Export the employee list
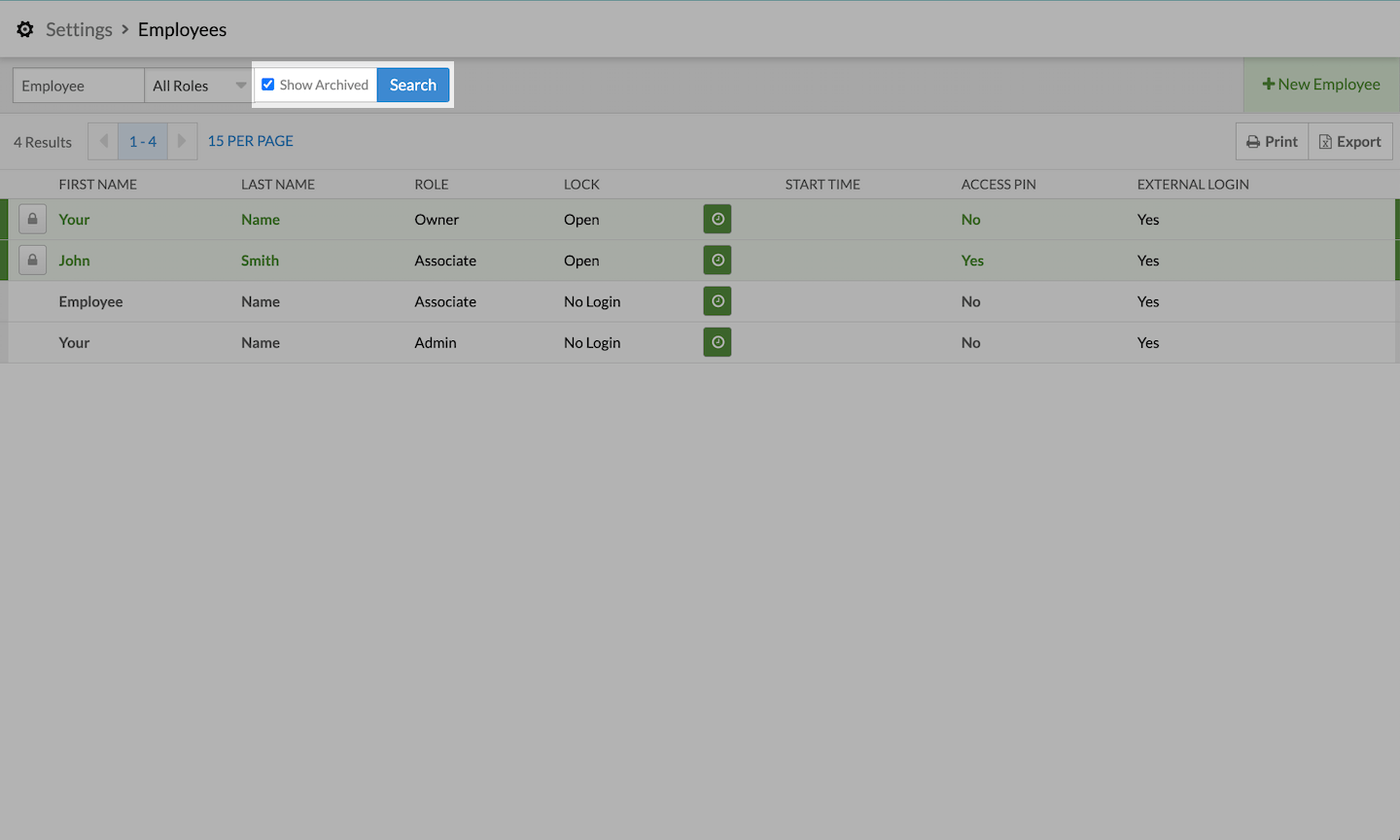Screen dimensions: 1400x840 tap(1349, 142)
